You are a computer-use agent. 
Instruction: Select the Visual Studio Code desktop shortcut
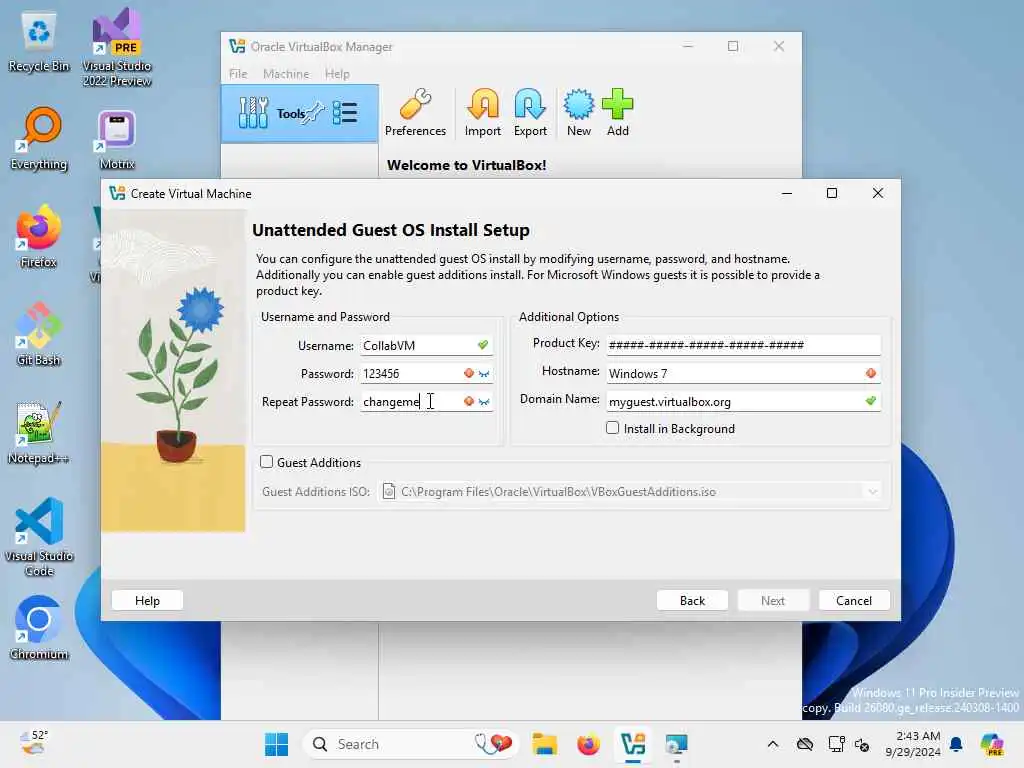(x=39, y=537)
